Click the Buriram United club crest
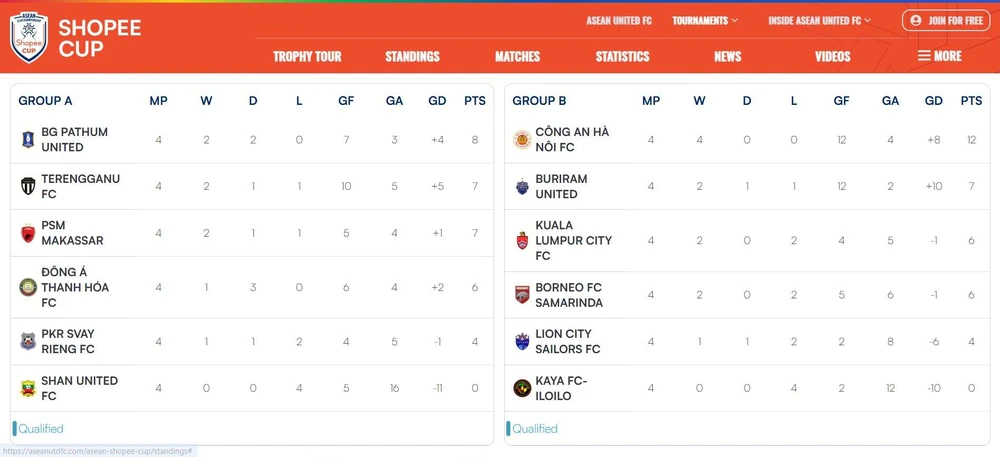Viewport: 1000px width, 457px height. [x=522, y=187]
